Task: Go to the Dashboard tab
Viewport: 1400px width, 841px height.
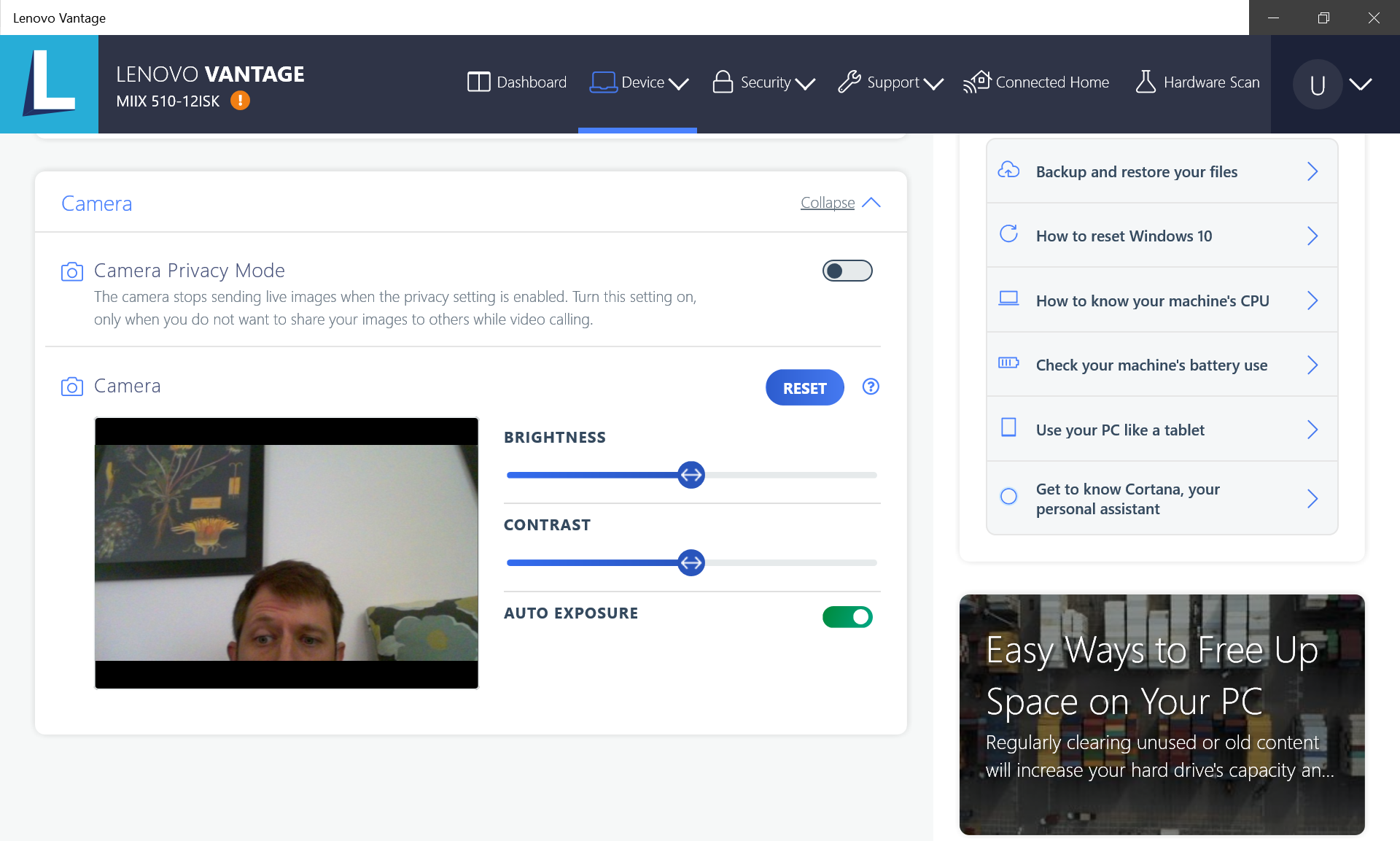Action: click(517, 82)
